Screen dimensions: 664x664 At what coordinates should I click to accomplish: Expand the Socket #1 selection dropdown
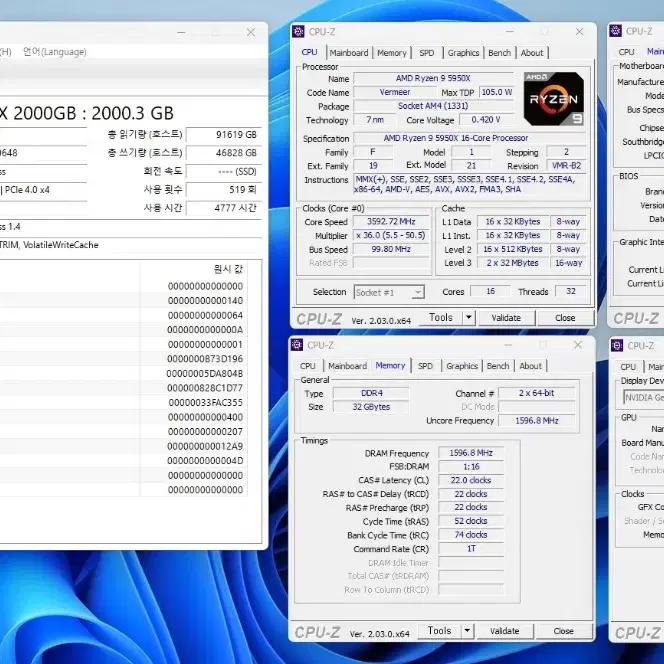click(389, 292)
